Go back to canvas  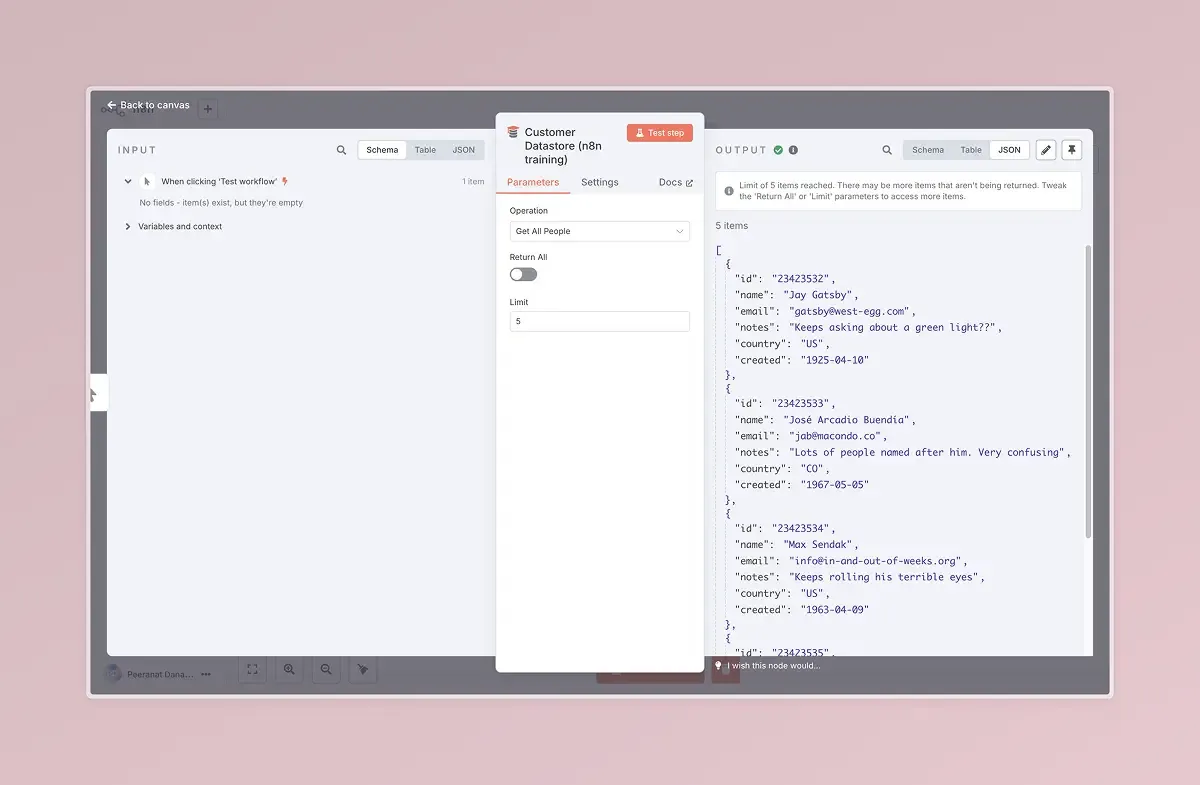click(x=148, y=105)
